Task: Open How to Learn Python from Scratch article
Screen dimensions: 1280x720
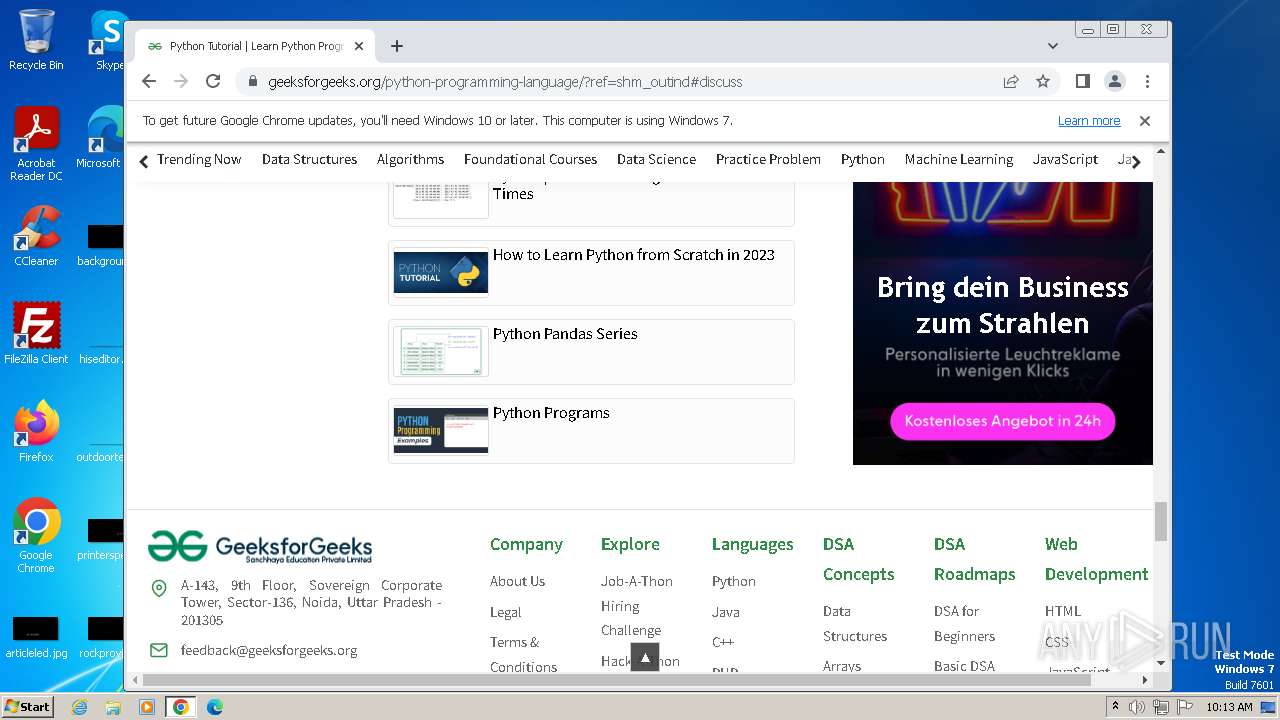Action: [634, 255]
